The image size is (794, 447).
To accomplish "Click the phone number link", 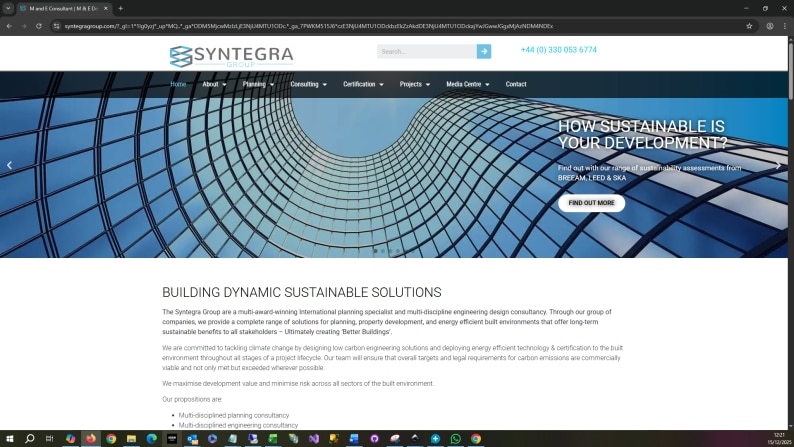I will [558, 50].
